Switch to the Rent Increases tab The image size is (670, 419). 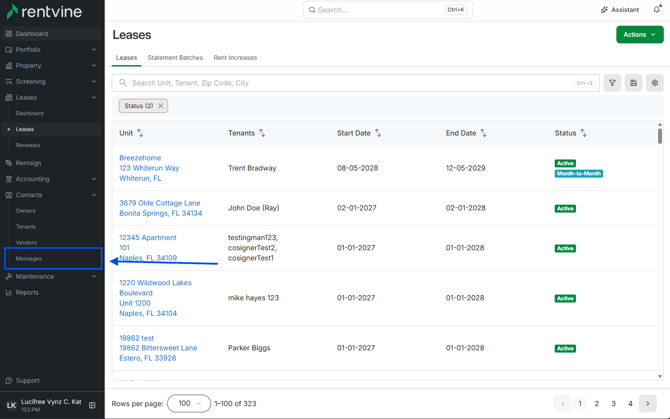pos(235,58)
